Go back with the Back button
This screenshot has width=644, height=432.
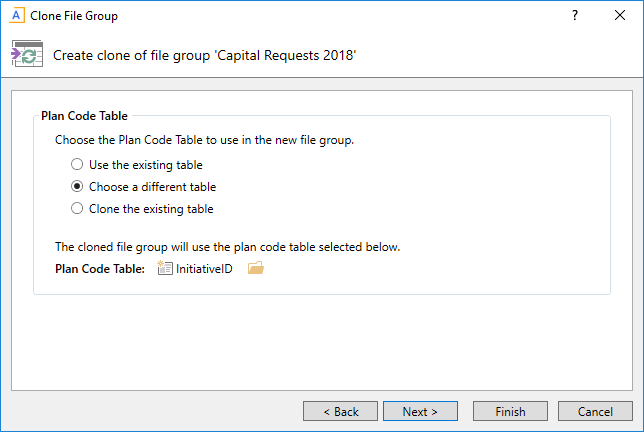coord(340,411)
